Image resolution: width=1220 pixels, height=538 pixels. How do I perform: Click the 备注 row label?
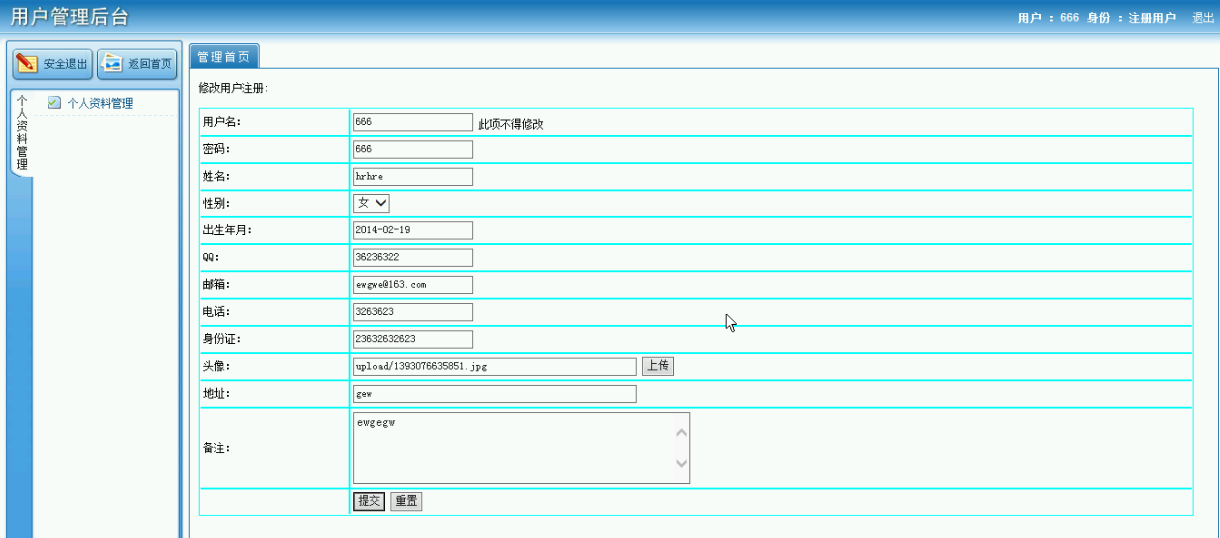click(x=216, y=448)
